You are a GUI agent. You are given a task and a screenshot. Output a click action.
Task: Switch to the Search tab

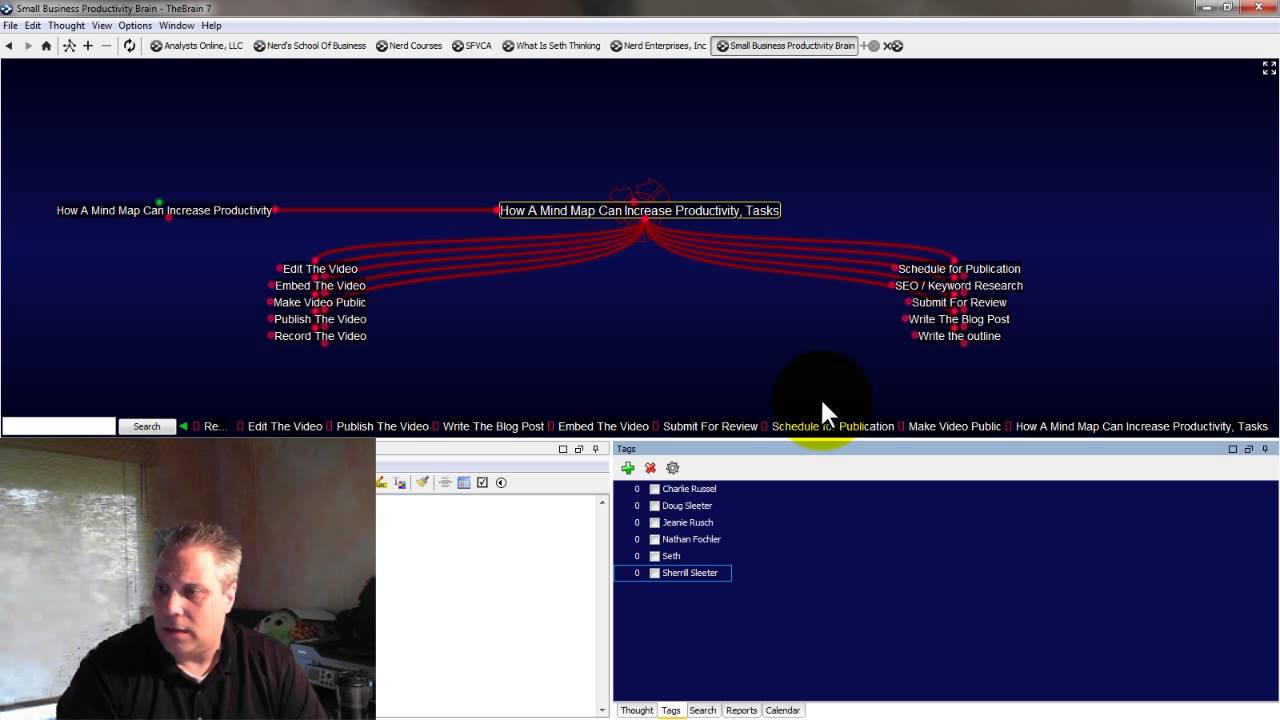click(702, 710)
